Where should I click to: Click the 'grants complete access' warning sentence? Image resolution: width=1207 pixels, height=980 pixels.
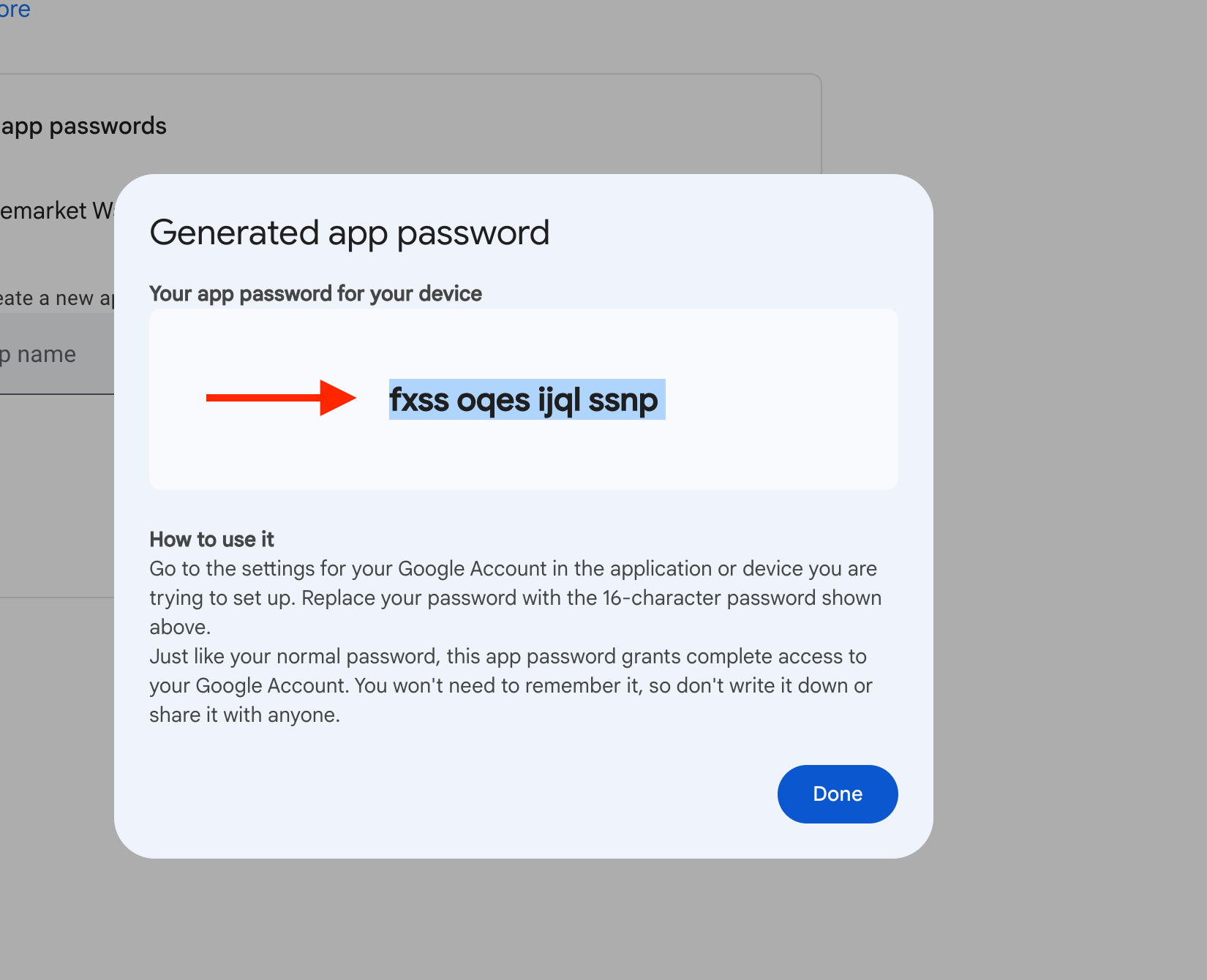tap(508, 656)
